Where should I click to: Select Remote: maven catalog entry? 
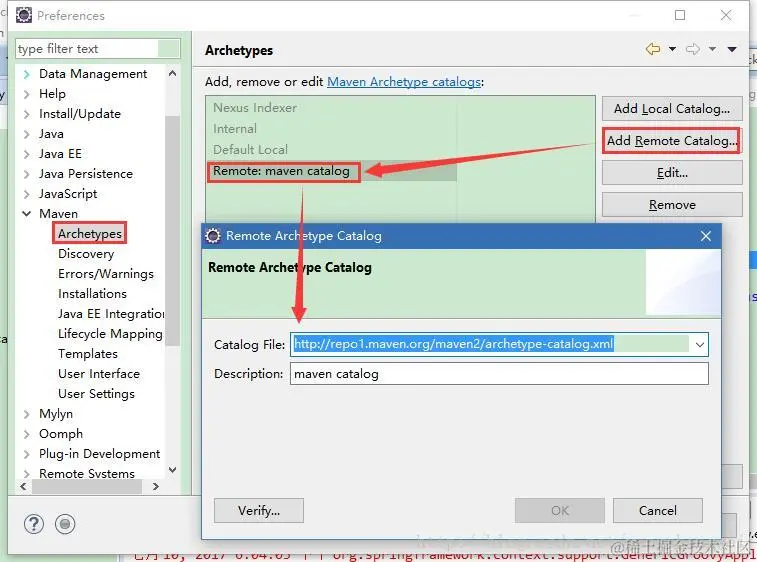pyautogui.click(x=281, y=171)
